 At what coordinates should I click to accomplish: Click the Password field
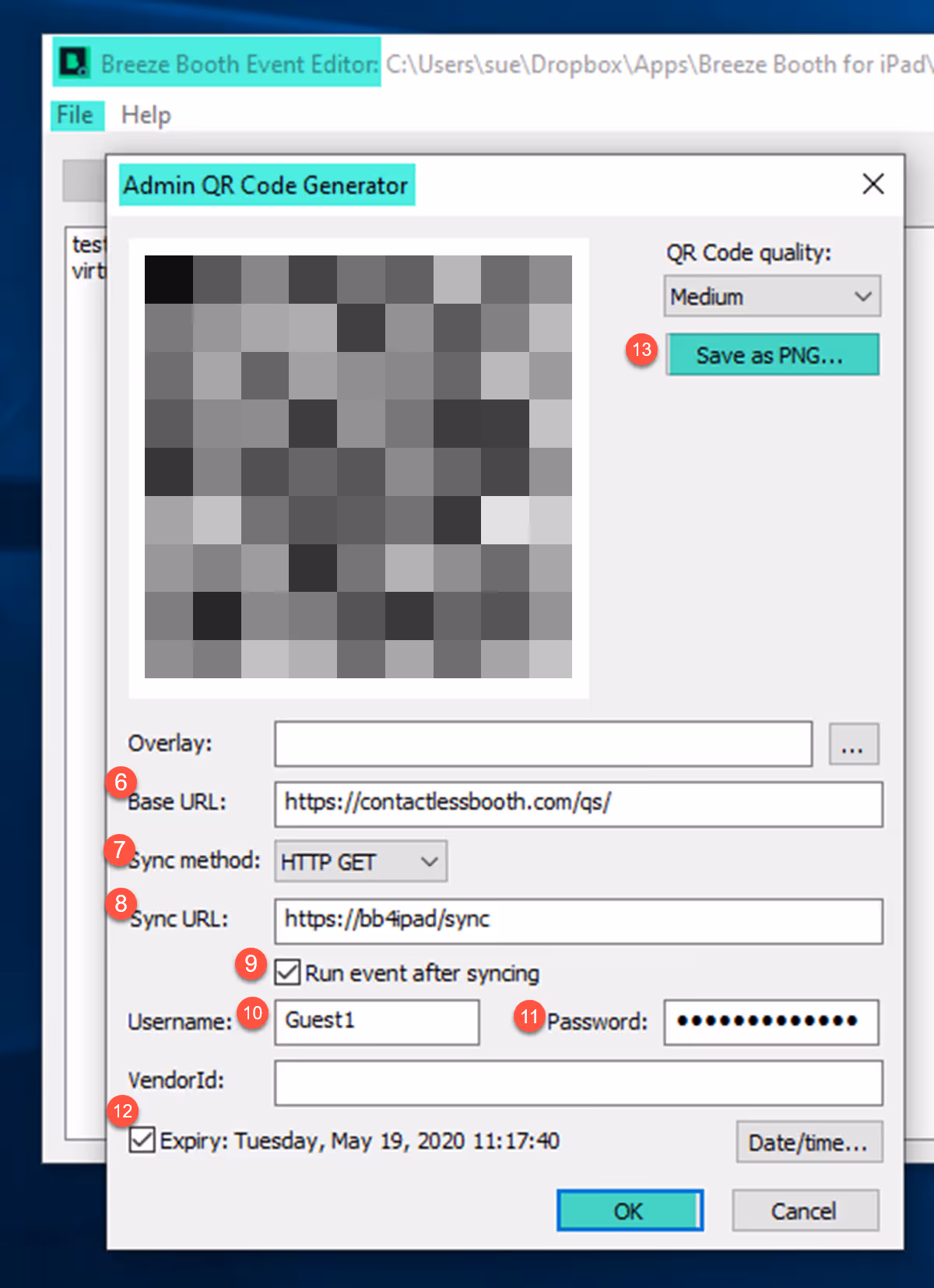[771, 1022]
